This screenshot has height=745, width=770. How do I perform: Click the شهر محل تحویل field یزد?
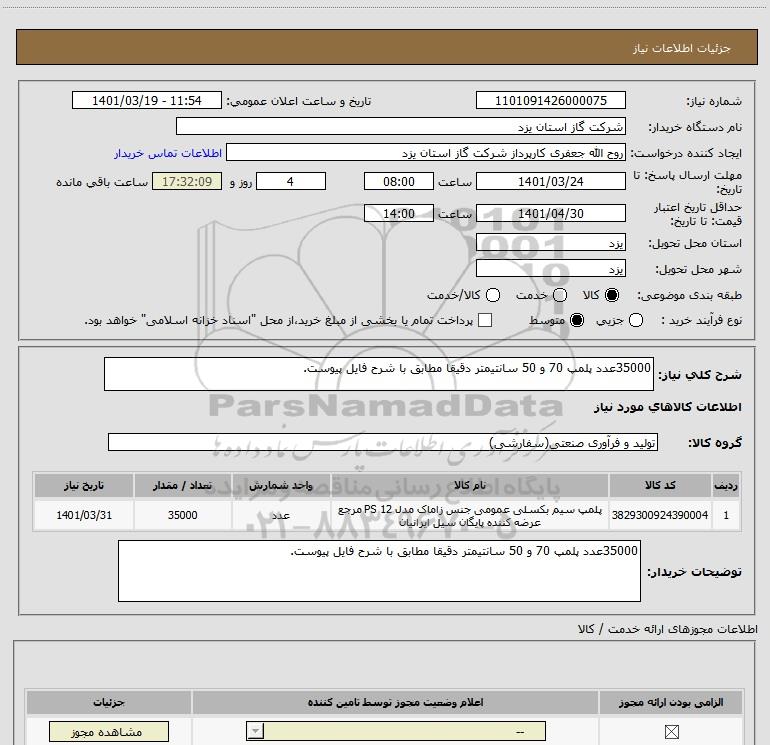tap(550, 269)
